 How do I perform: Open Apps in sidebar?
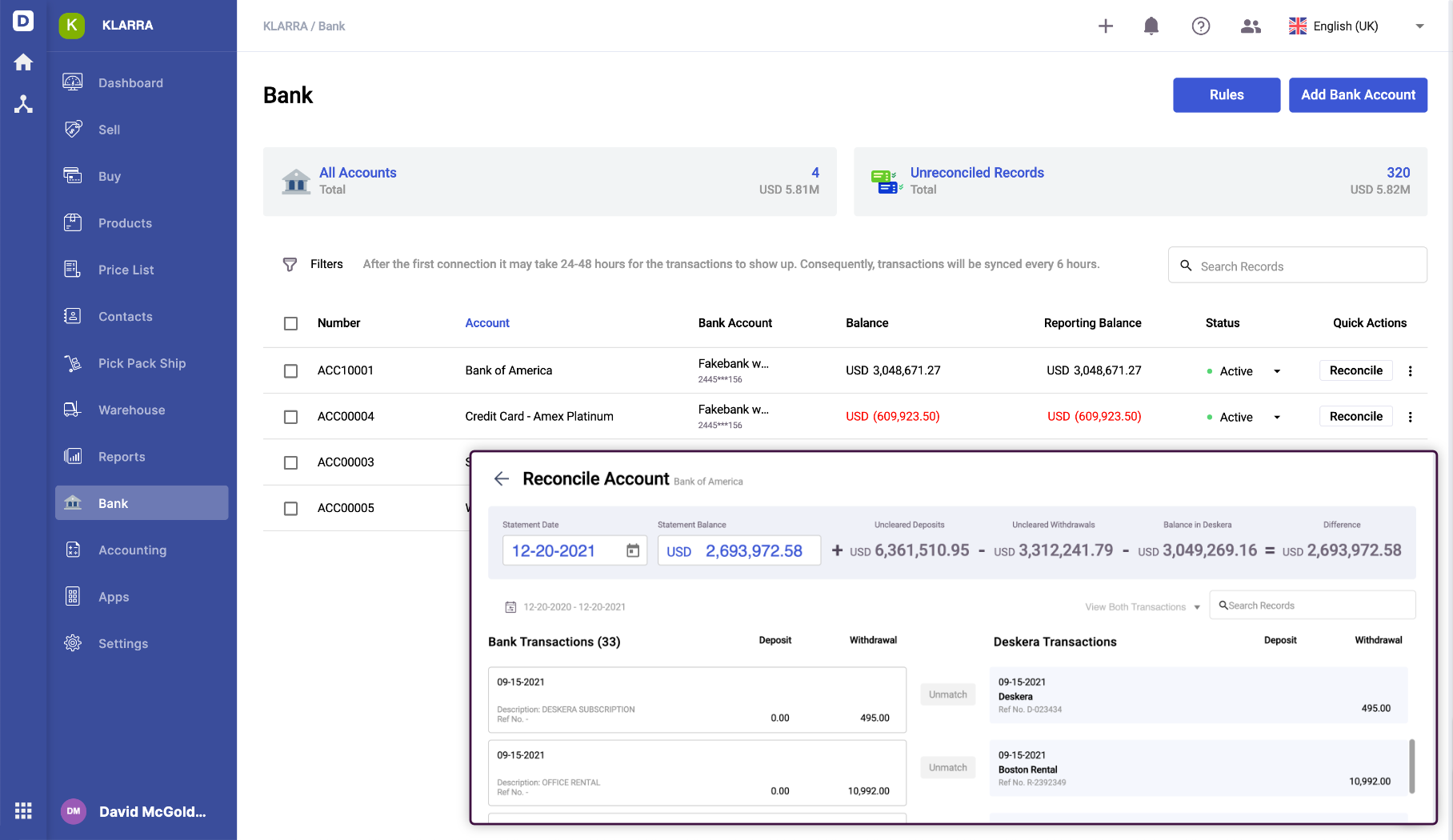142,597
